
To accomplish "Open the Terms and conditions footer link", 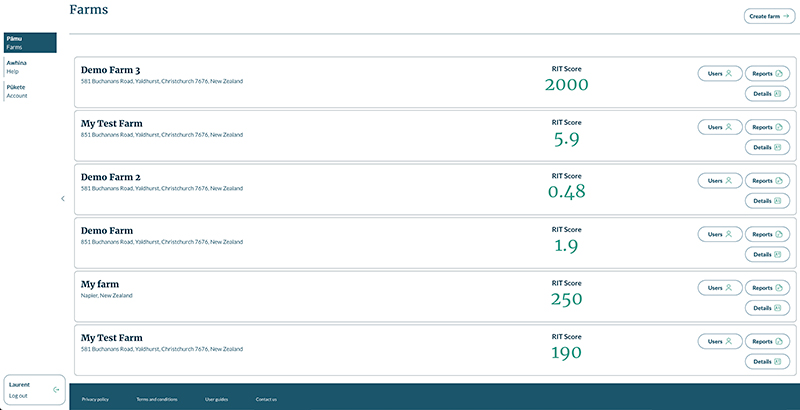I will 157,399.
